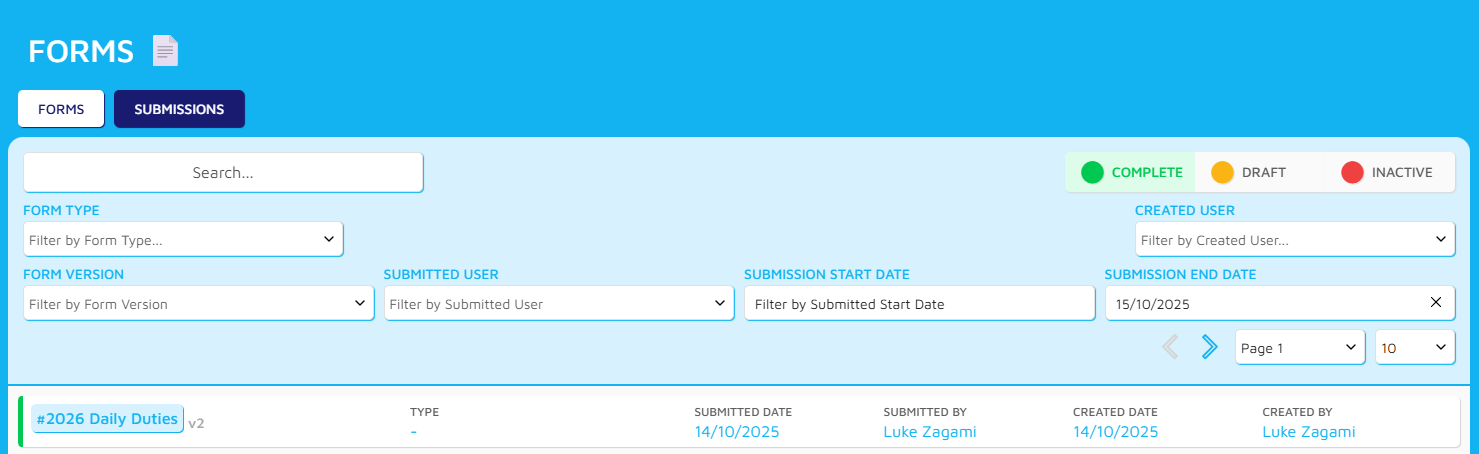Click Luke Zagami under Submitted By
1479x454 pixels.
point(929,432)
